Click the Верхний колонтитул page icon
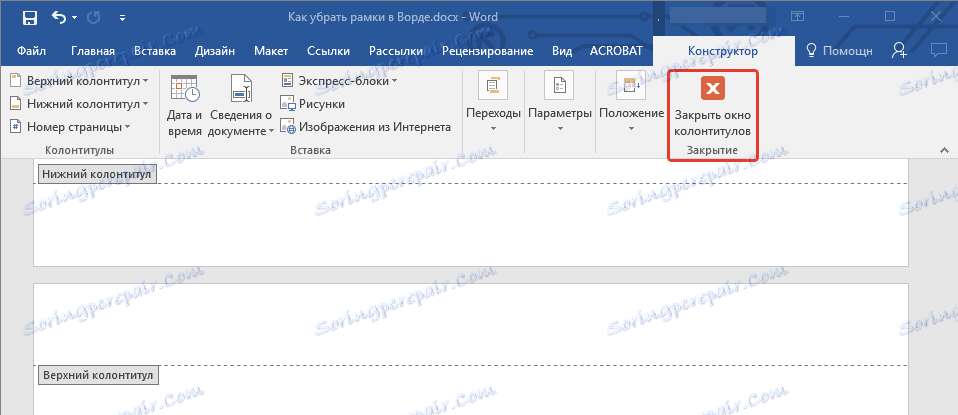 (x=16, y=81)
